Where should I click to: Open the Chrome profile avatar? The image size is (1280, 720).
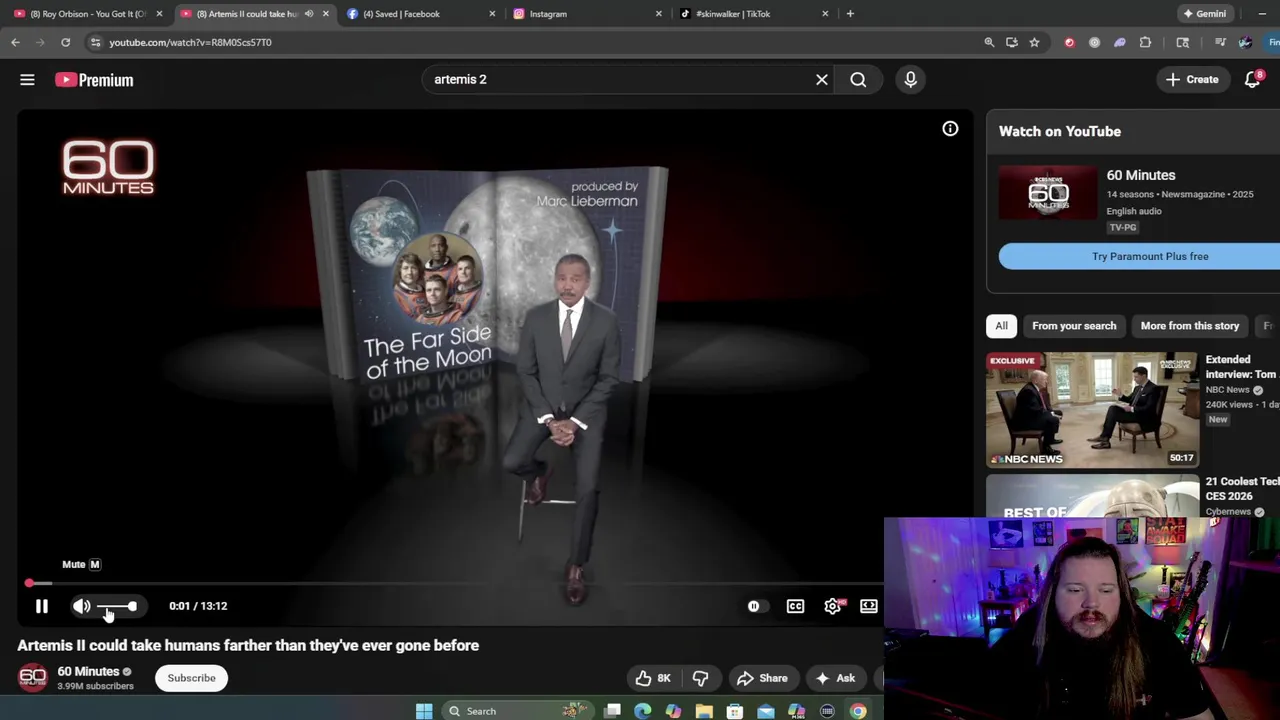[1245, 42]
